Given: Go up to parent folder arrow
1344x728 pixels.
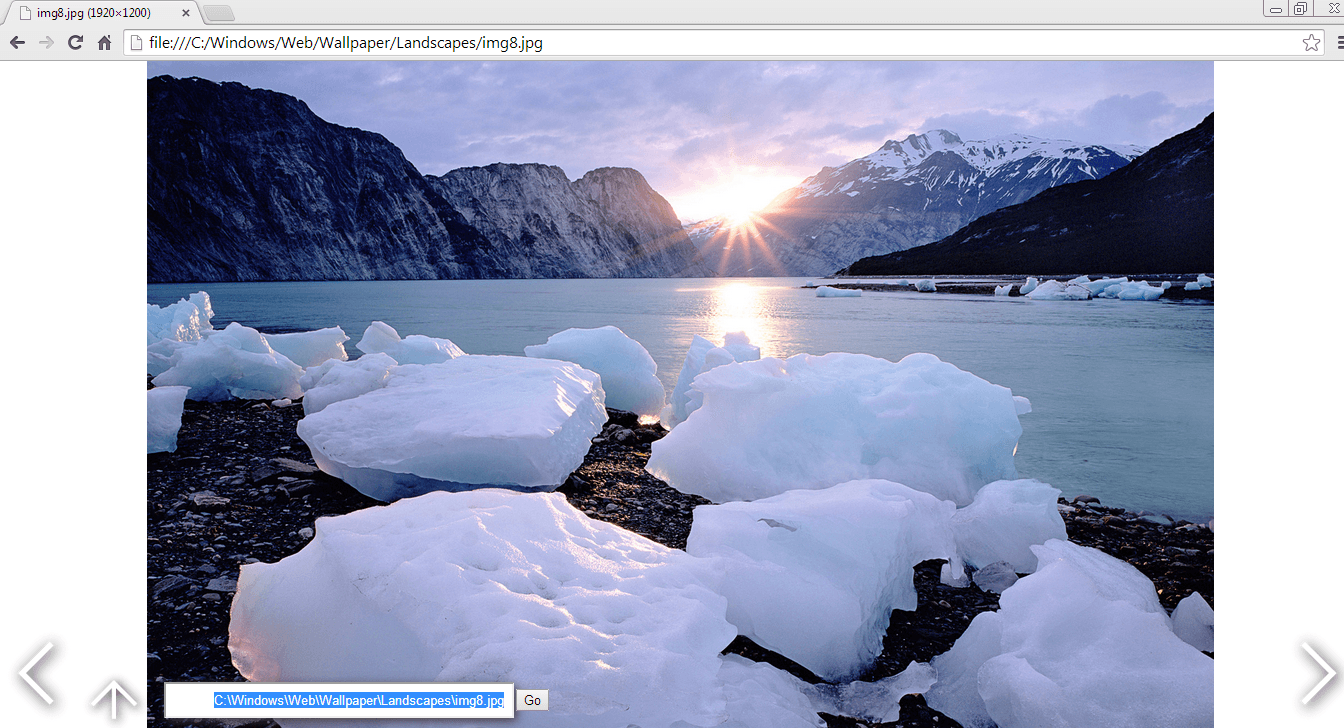Looking at the screenshot, I should [115, 700].
